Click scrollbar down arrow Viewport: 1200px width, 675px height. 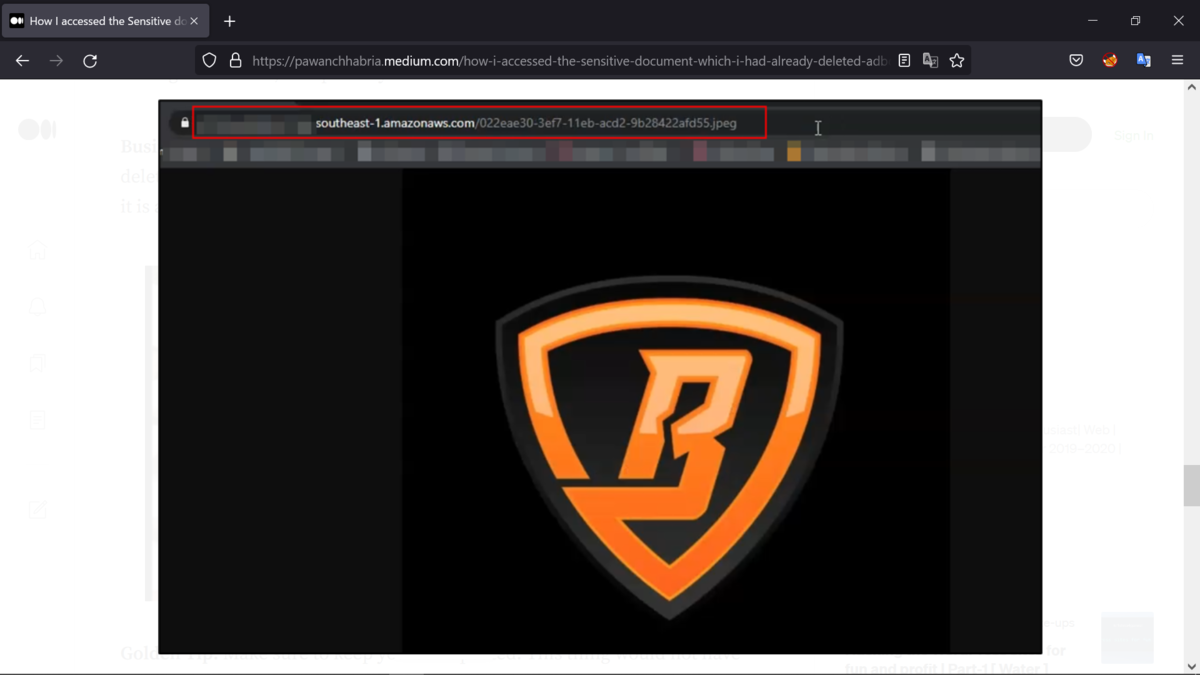click(x=1191, y=665)
